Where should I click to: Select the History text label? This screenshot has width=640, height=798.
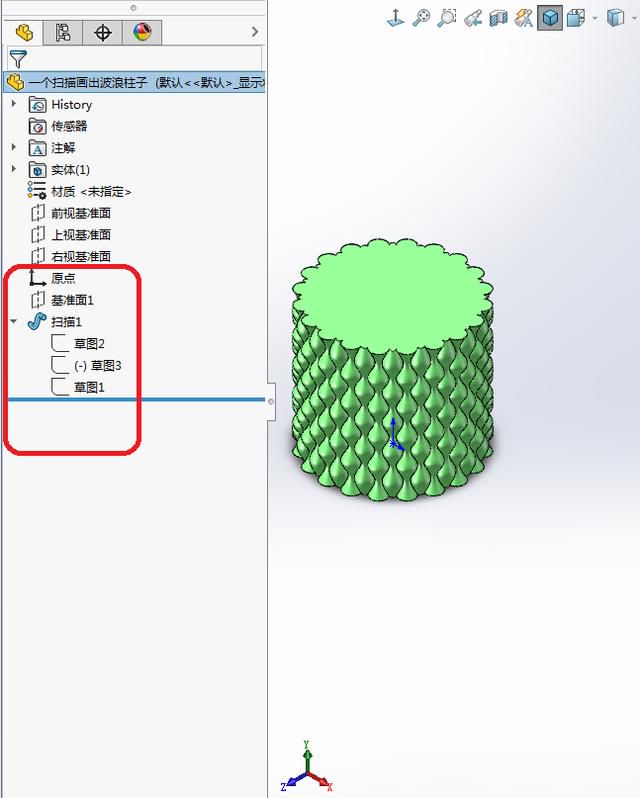coord(72,105)
